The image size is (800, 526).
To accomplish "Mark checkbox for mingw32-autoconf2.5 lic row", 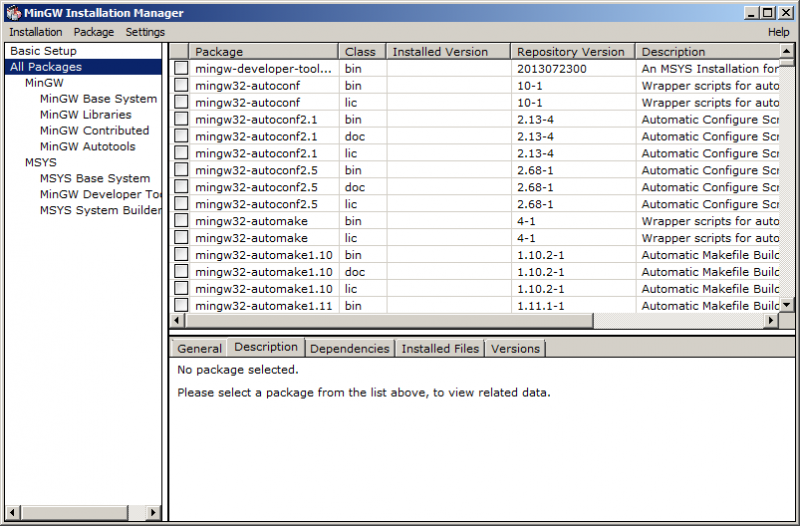I will click(x=181, y=204).
